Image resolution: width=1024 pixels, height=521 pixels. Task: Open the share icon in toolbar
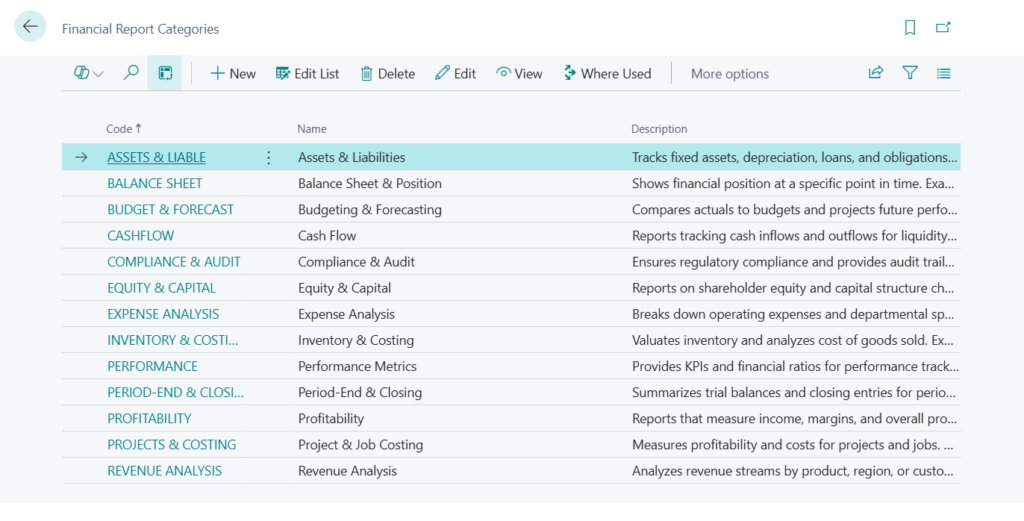(x=876, y=73)
